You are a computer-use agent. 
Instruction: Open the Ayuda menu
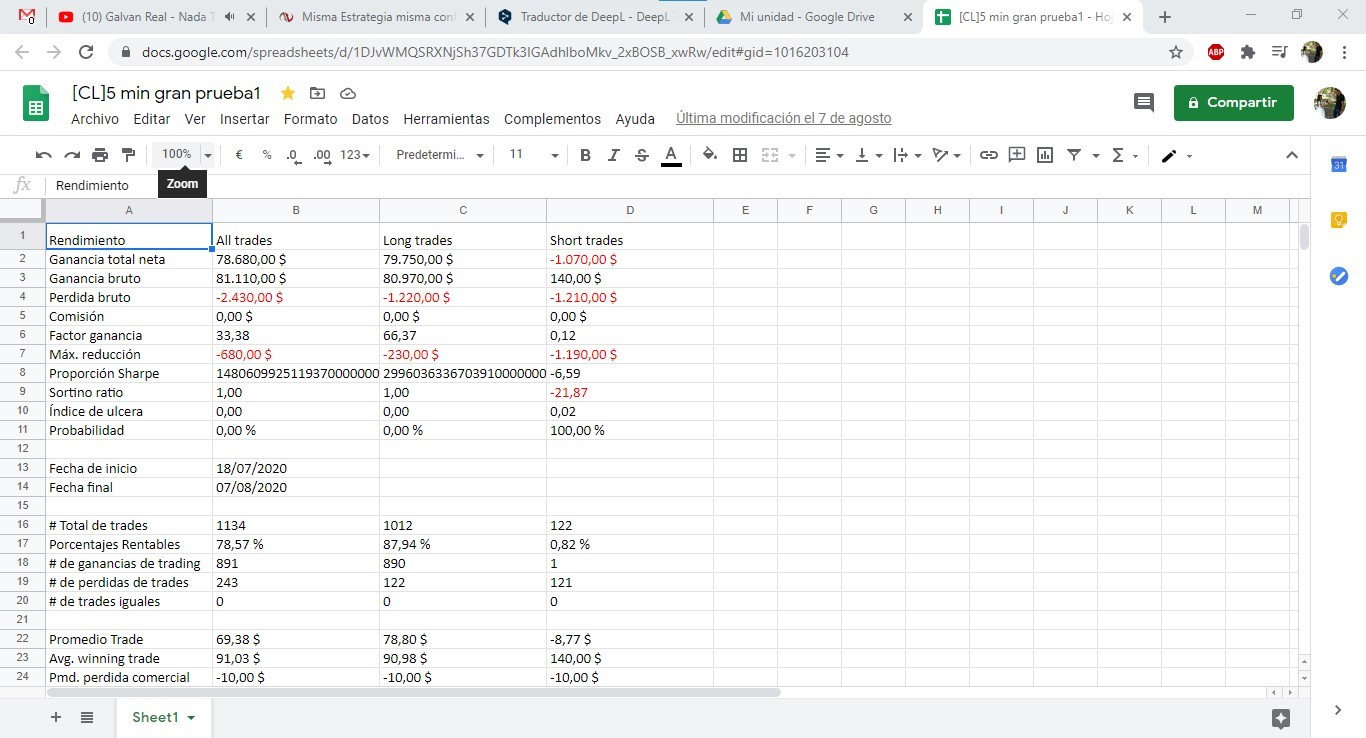pos(635,119)
